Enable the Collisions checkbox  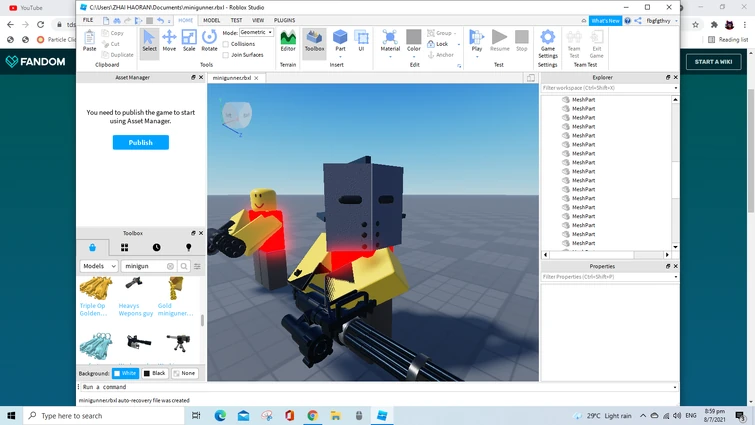(226, 44)
